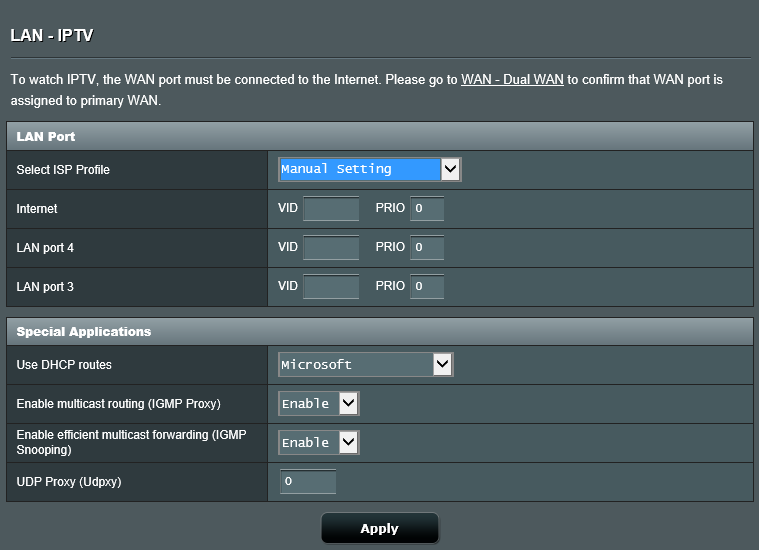Image resolution: width=759 pixels, height=550 pixels.
Task: Open the IGMP Snooping Enable dropdown
Action: click(x=318, y=443)
